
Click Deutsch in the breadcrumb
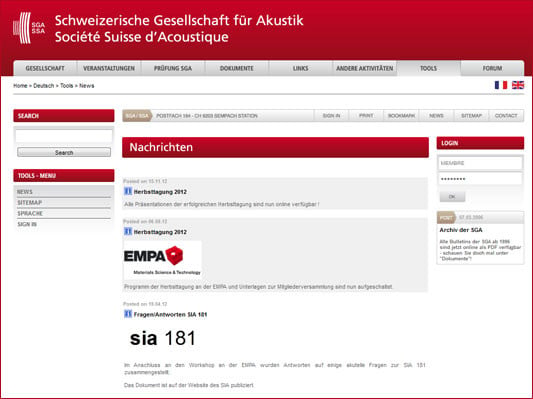click(44, 86)
